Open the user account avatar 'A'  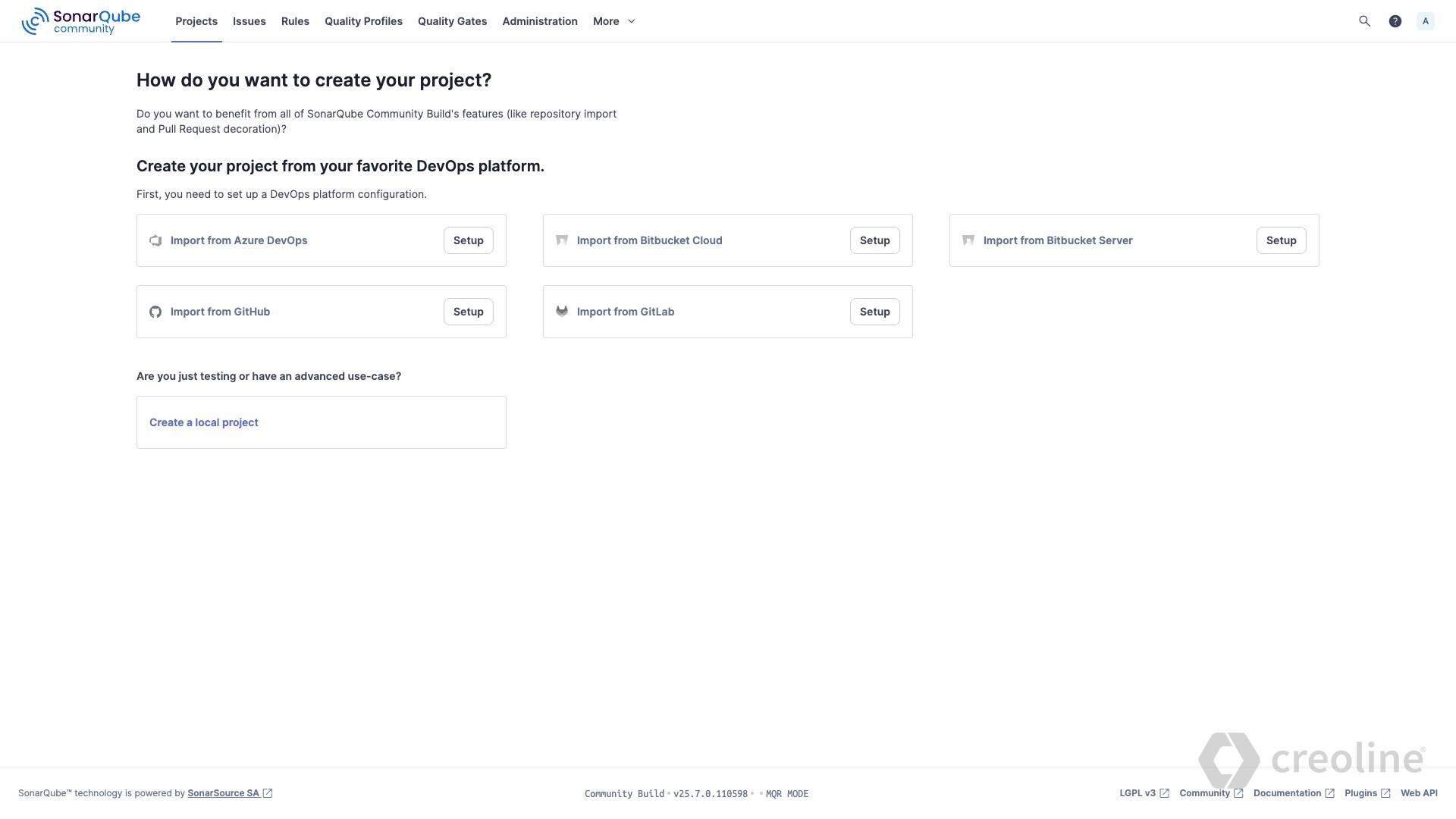(1426, 21)
